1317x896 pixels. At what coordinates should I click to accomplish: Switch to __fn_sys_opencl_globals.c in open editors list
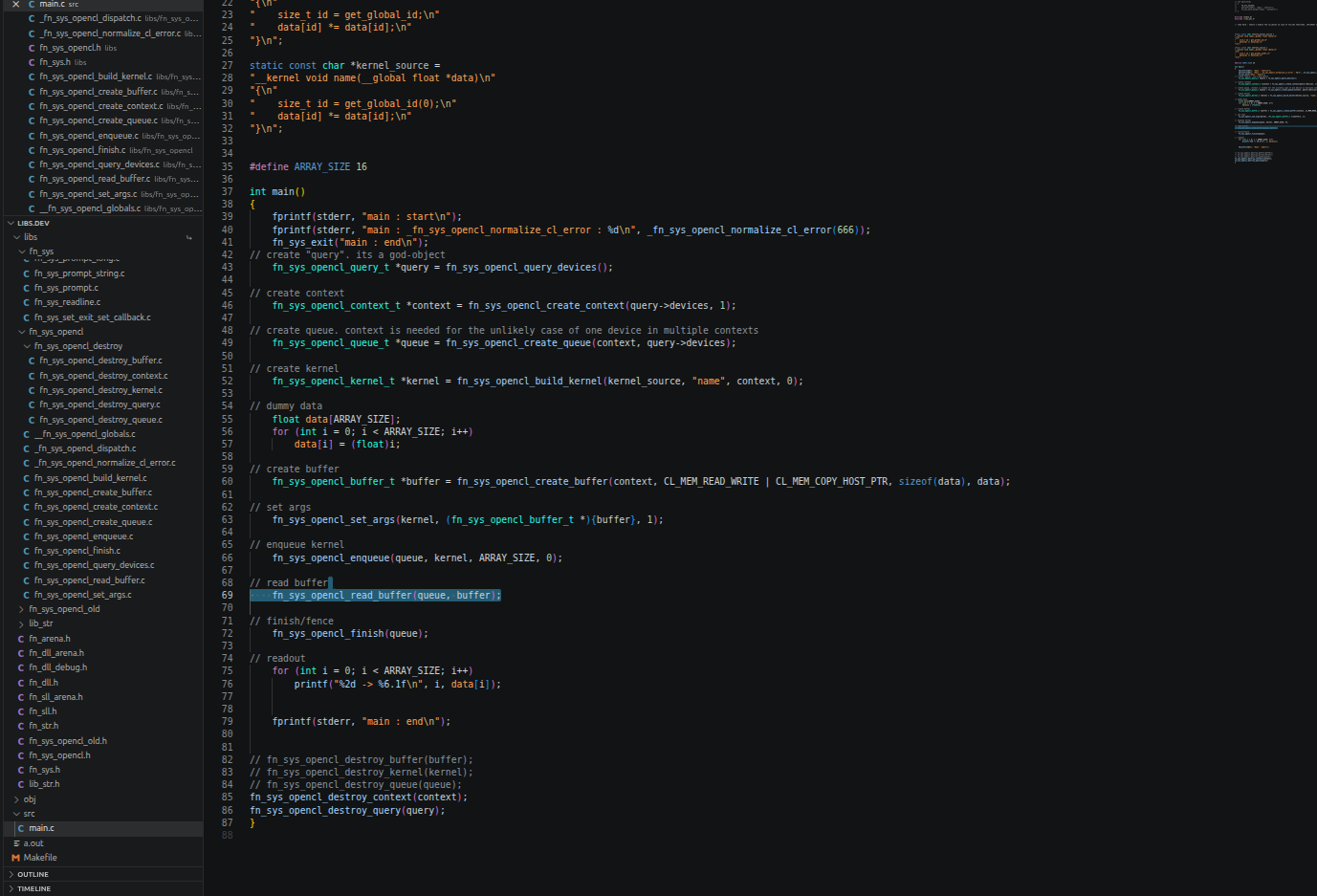(x=101, y=208)
